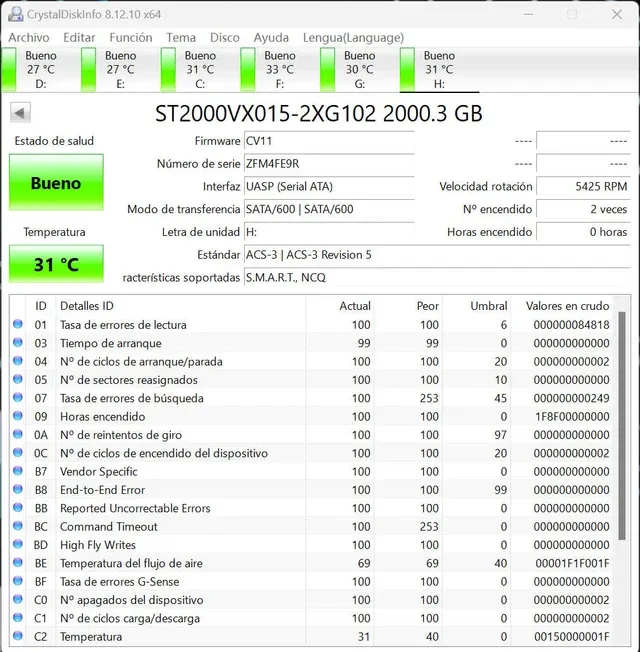This screenshot has width=640, height=652.
Task: Click status dot for Nº de ciclos carga/descarga
Action: click(x=18, y=617)
